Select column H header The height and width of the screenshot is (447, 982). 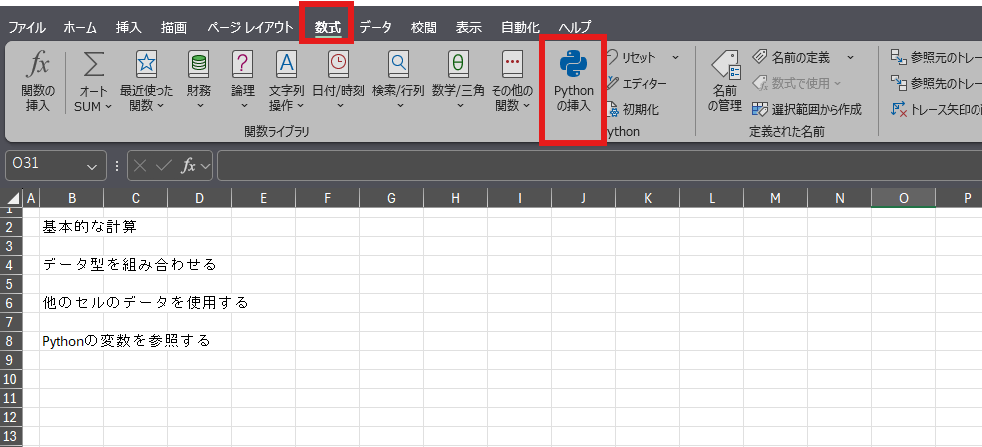click(x=455, y=198)
